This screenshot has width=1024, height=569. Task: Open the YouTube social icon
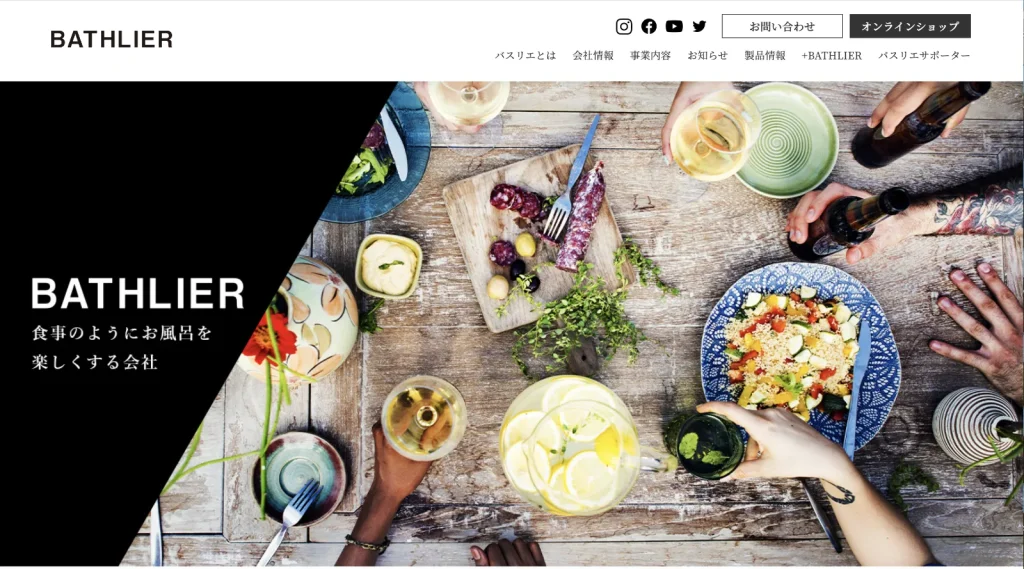674,26
